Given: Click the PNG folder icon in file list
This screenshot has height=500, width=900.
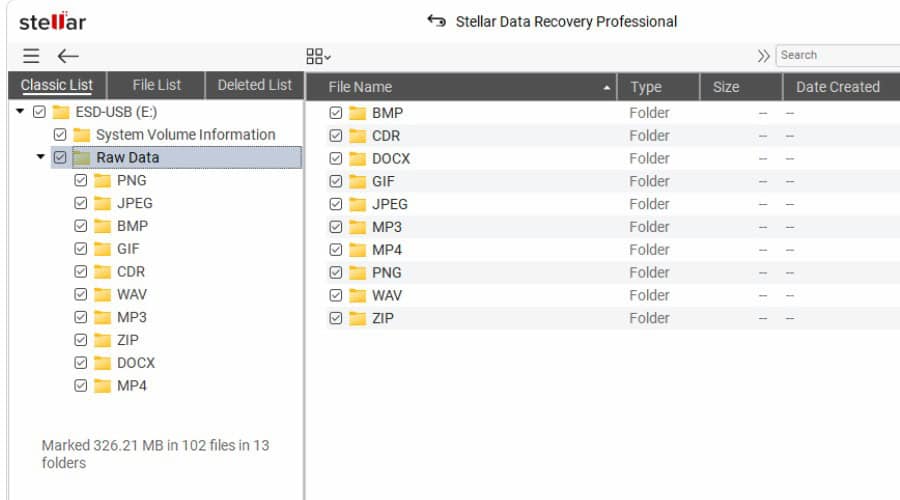Looking at the screenshot, I should point(357,273).
